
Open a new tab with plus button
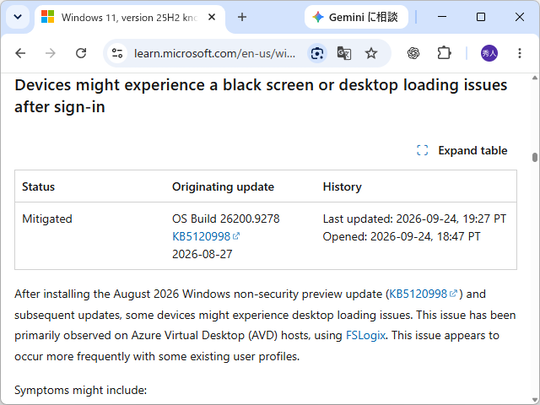242,17
